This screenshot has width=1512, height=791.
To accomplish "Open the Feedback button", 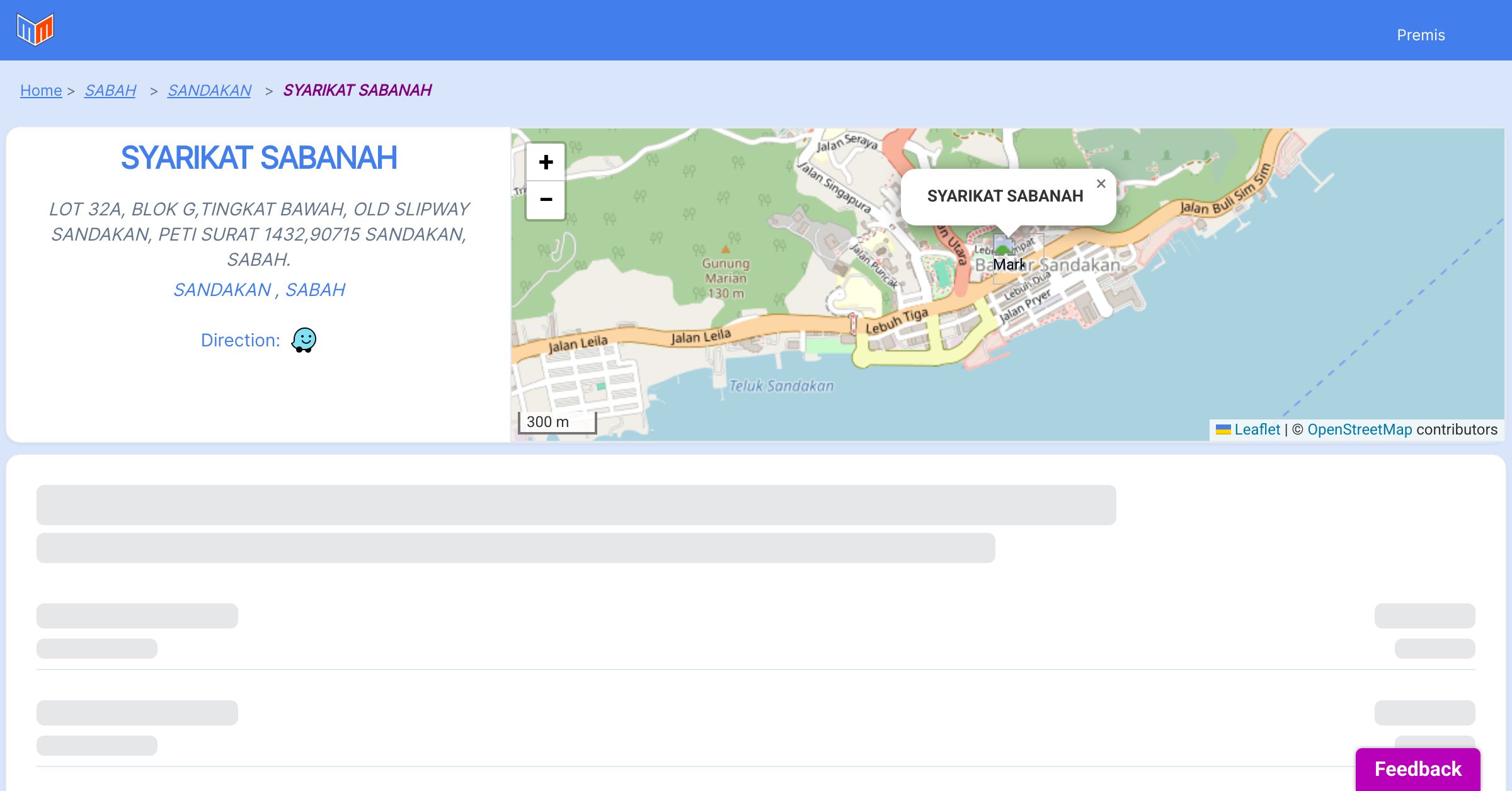I will (x=1417, y=769).
